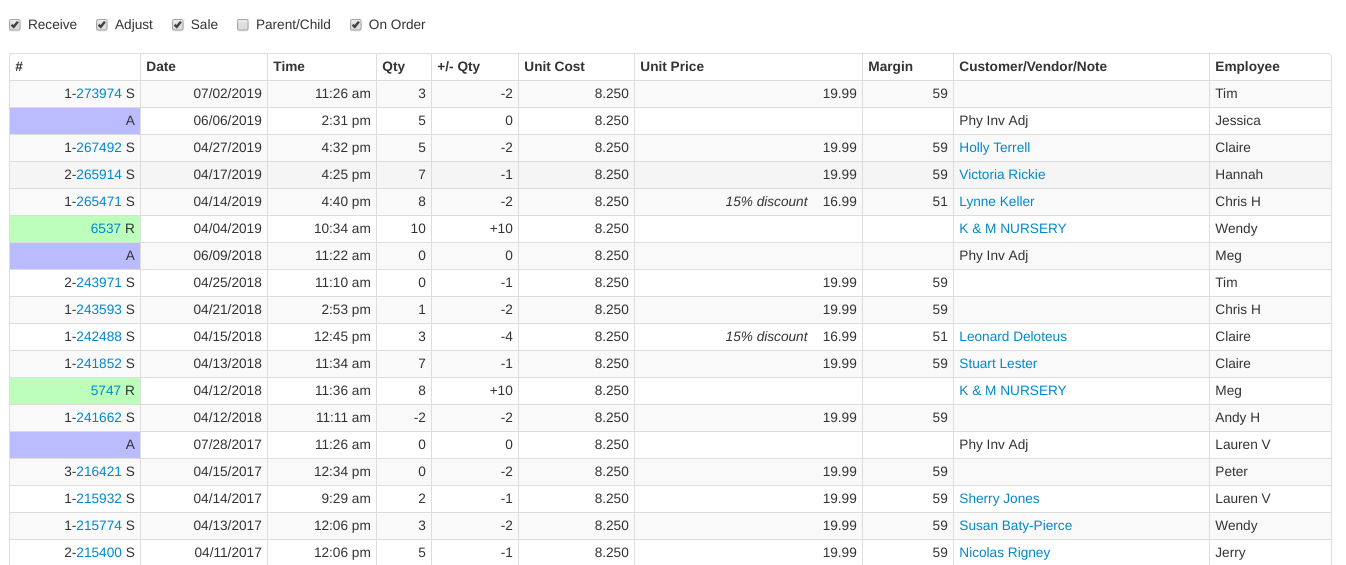Disable the Sale checkbox
The image size is (1346, 565).
(x=178, y=25)
